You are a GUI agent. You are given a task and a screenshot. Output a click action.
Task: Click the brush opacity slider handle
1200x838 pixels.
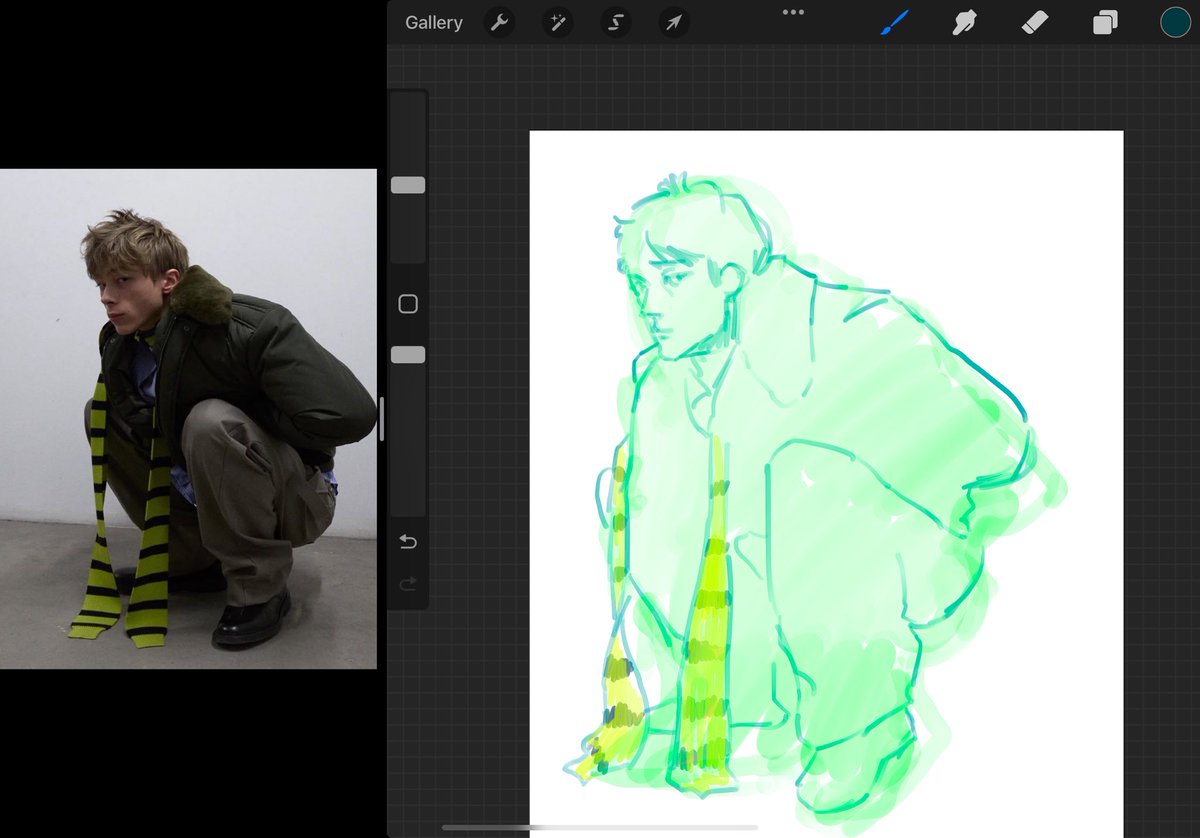point(408,355)
